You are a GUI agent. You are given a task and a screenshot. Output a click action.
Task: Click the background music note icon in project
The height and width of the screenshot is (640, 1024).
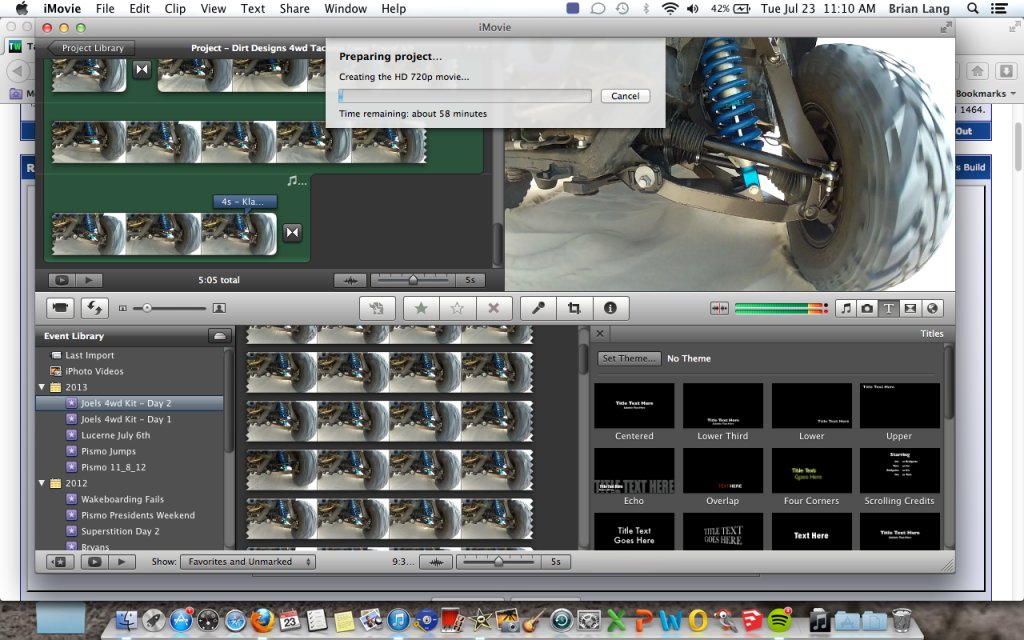pyautogui.click(x=296, y=181)
